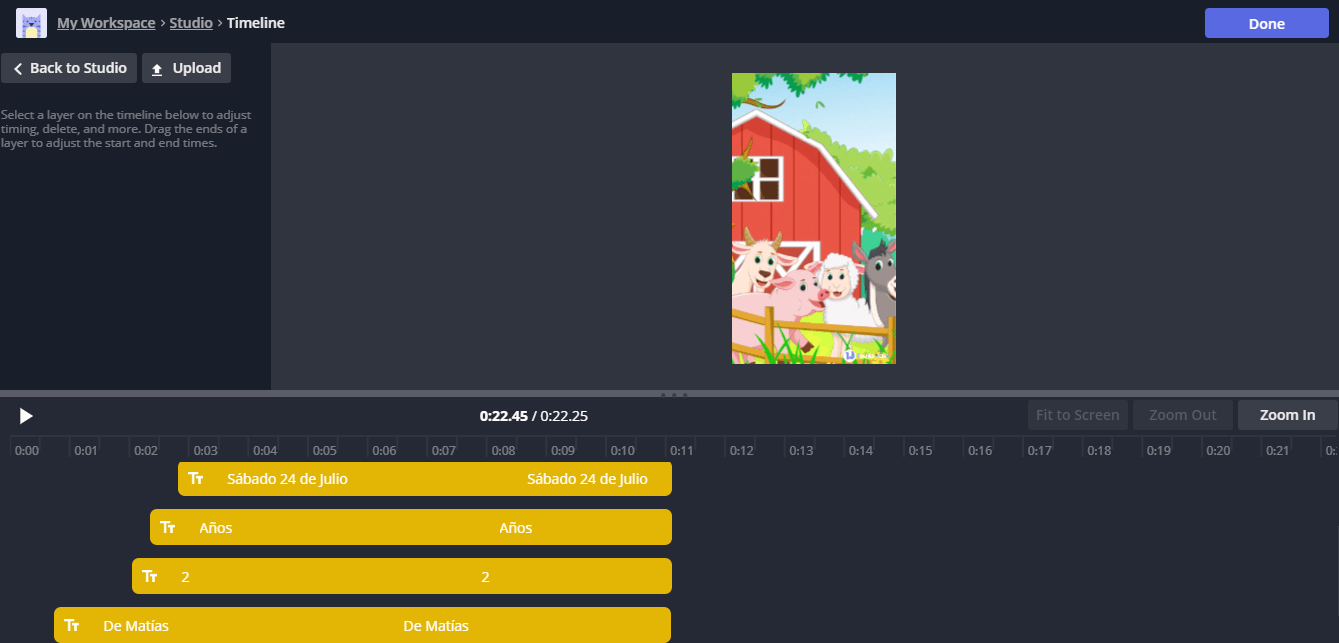Viewport: 1339px width, 643px height.
Task: Click the 0:05 mark on timeline ruler
Action: pyautogui.click(x=324, y=451)
